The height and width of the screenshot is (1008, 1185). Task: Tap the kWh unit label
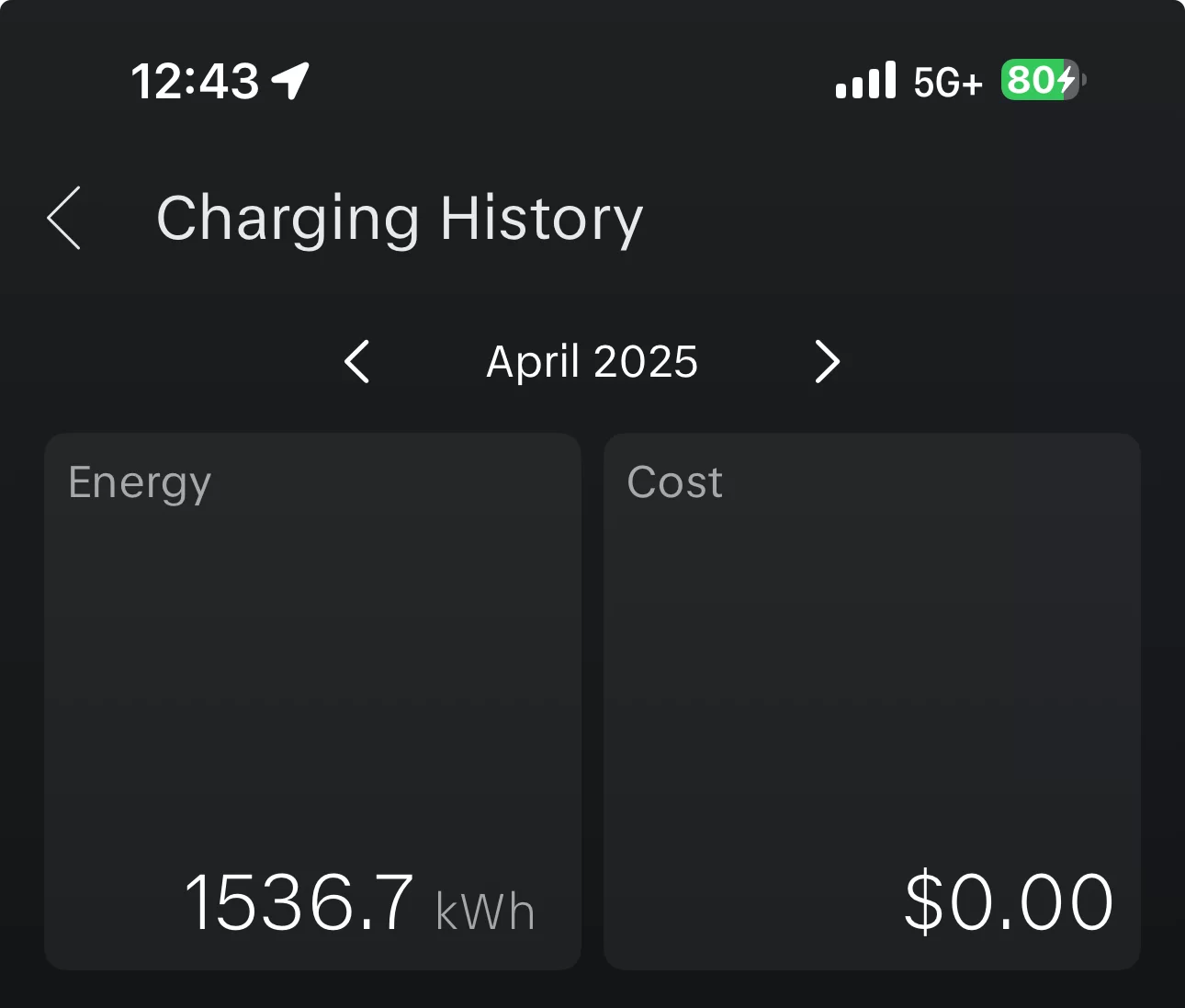(x=485, y=912)
